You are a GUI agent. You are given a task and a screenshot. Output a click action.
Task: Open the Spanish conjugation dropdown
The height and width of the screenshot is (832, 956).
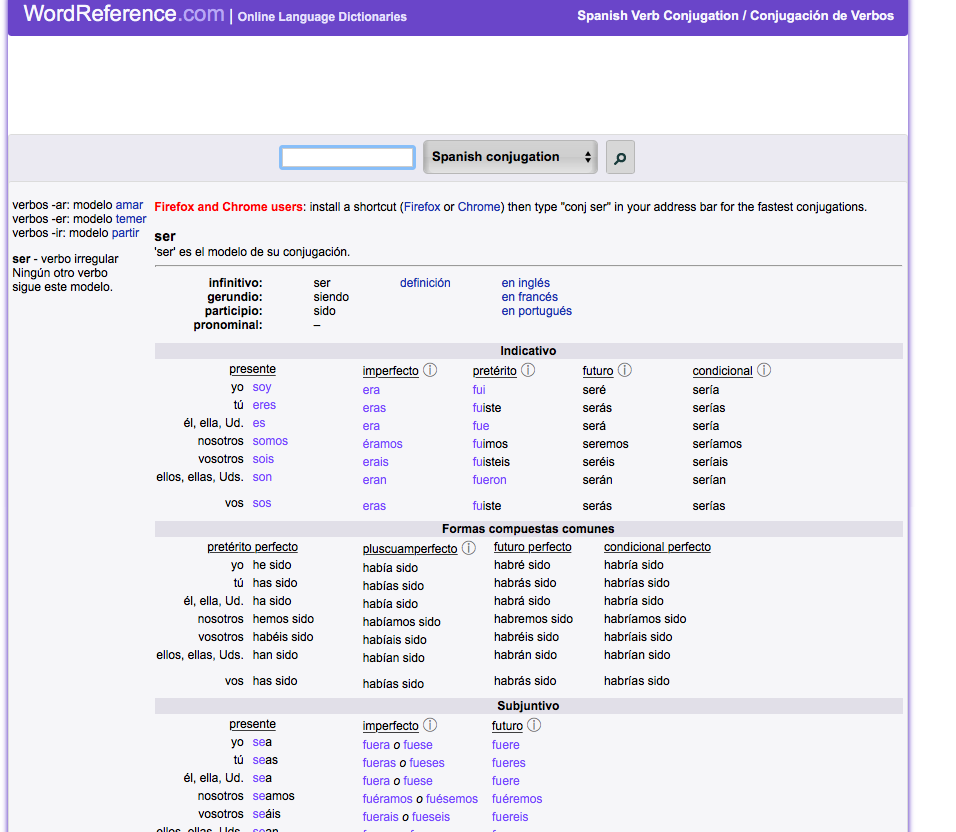tap(510, 157)
